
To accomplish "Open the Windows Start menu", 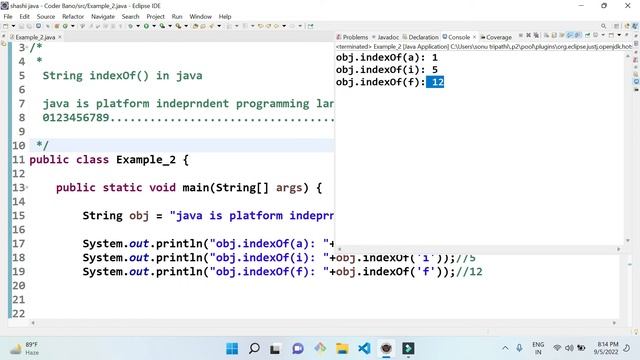I will tap(232, 349).
